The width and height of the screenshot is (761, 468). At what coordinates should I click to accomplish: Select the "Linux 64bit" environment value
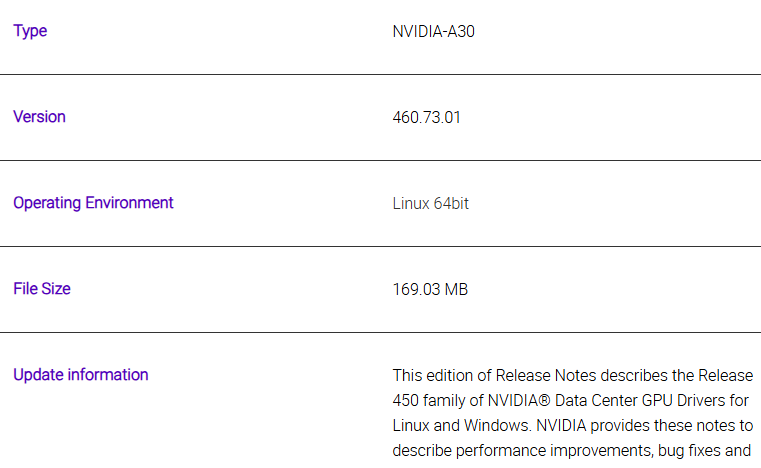(x=430, y=203)
